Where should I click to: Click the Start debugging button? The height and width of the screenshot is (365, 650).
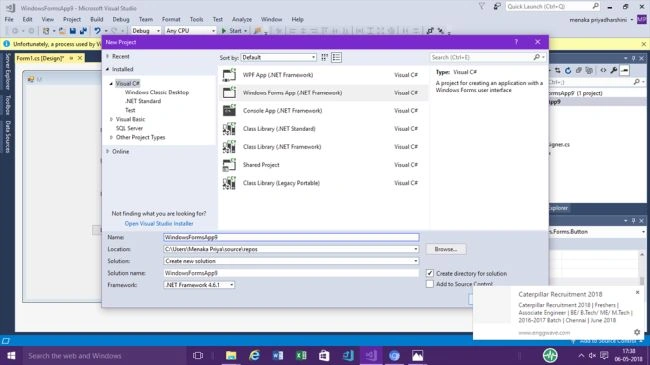(235, 31)
